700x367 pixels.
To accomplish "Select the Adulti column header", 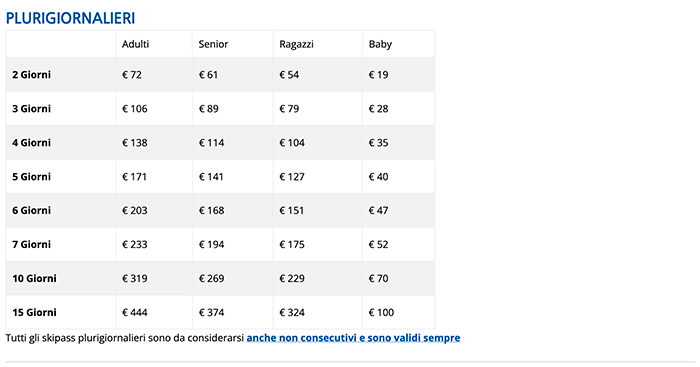I will (x=136, y=44).
